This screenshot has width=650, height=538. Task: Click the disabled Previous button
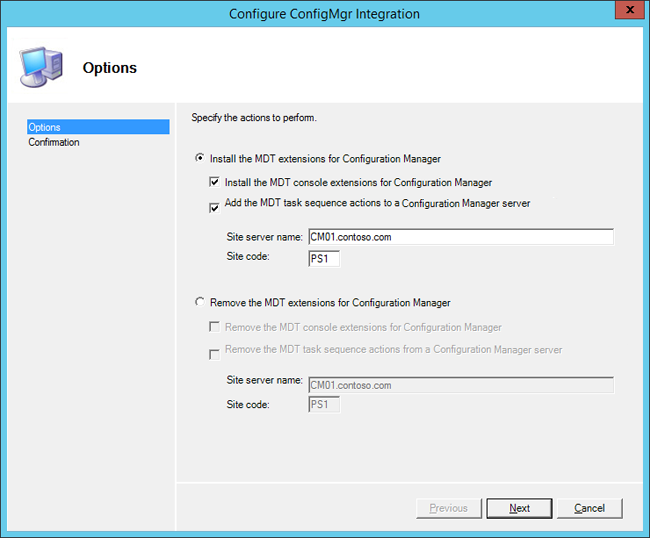[x=448, y=508]
